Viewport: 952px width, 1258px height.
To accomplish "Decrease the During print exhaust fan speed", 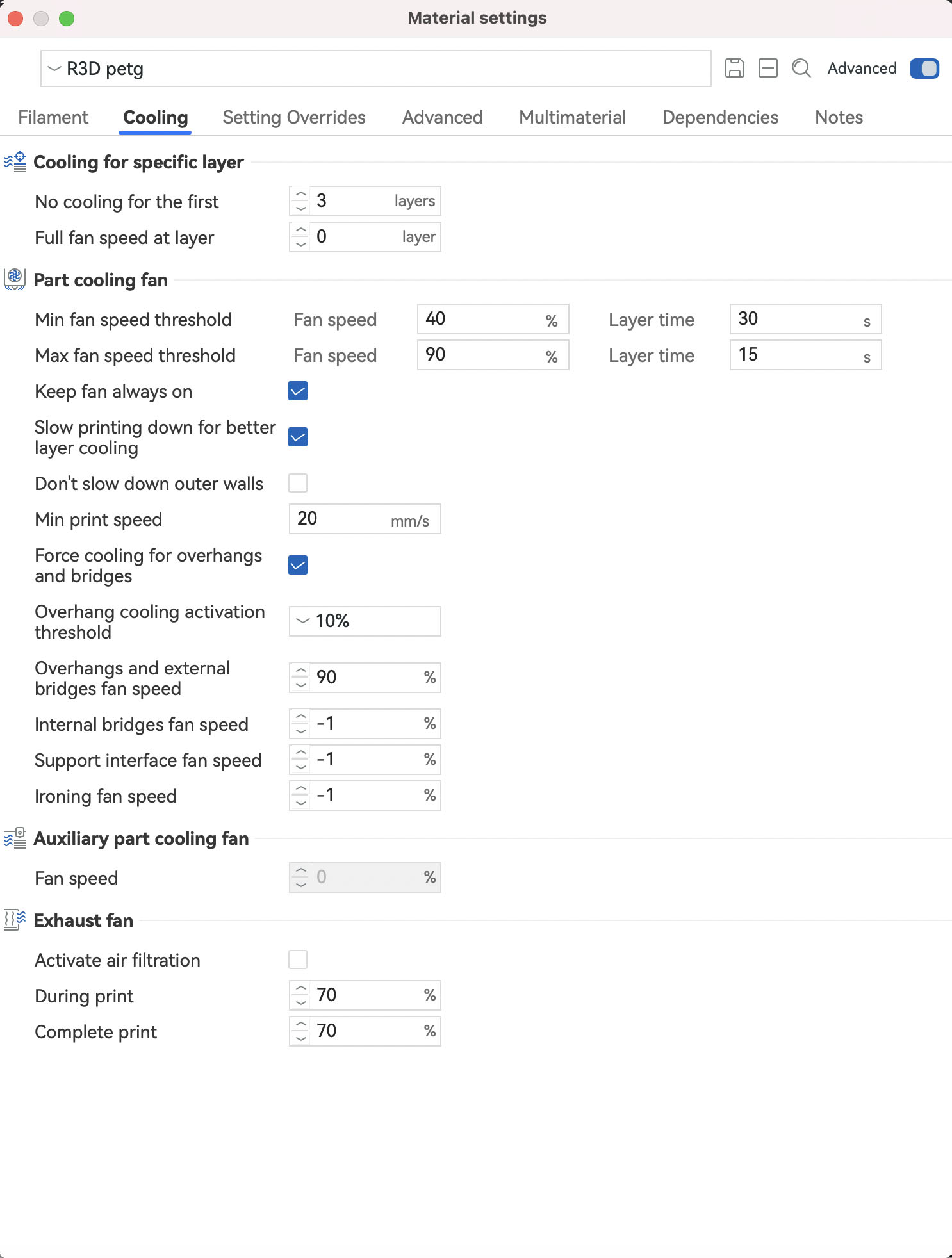I will pyautogui.click(x=300, y=1002).
